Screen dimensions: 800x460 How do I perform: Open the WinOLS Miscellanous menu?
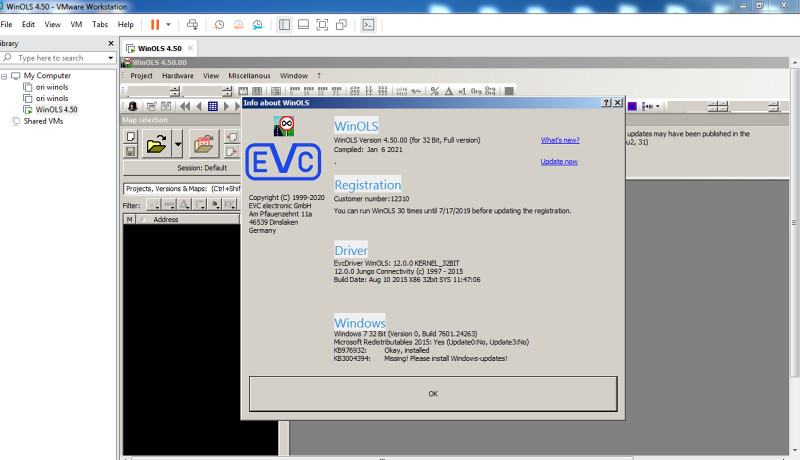tap(249, 75)
